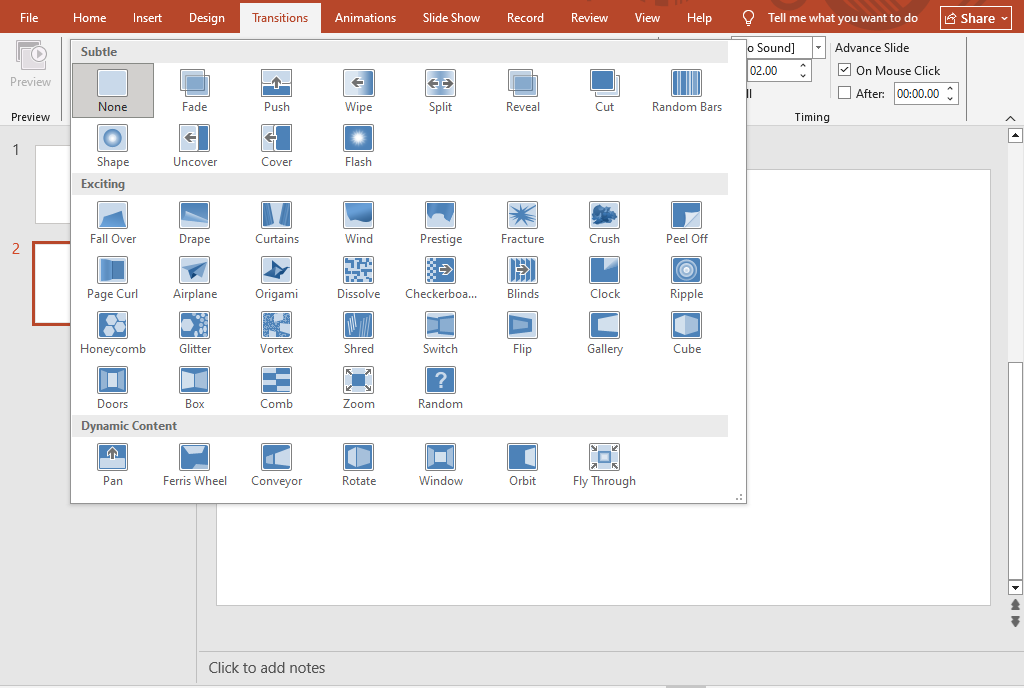Image resolution: width=1024 pixels, height=688 pixels.
Task: Click the Tell me what you want to do box
Action: pyautogui.click(x=842, y=18)
